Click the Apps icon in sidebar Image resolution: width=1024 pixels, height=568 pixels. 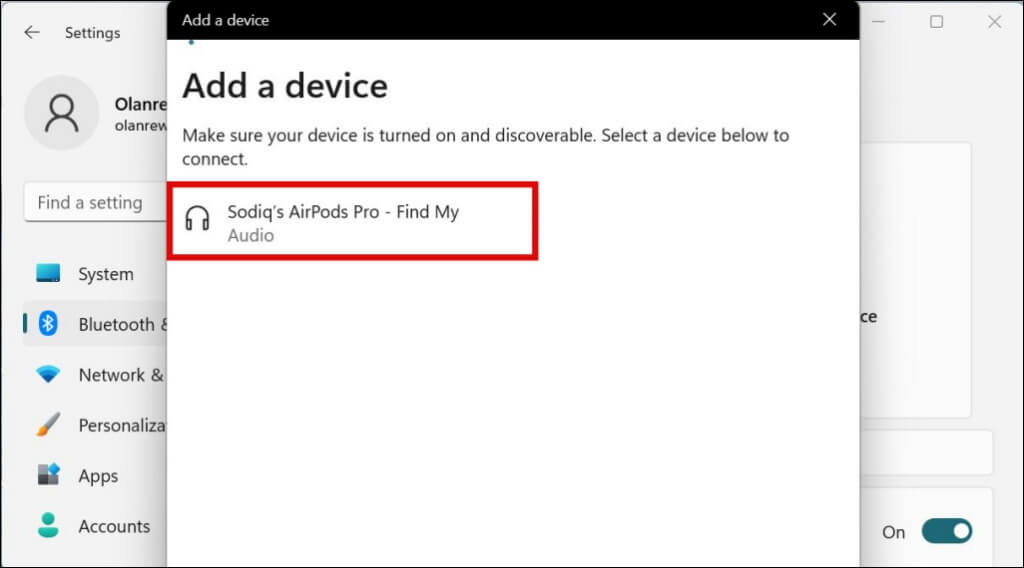pyautogui.click(x=48, y=476)
